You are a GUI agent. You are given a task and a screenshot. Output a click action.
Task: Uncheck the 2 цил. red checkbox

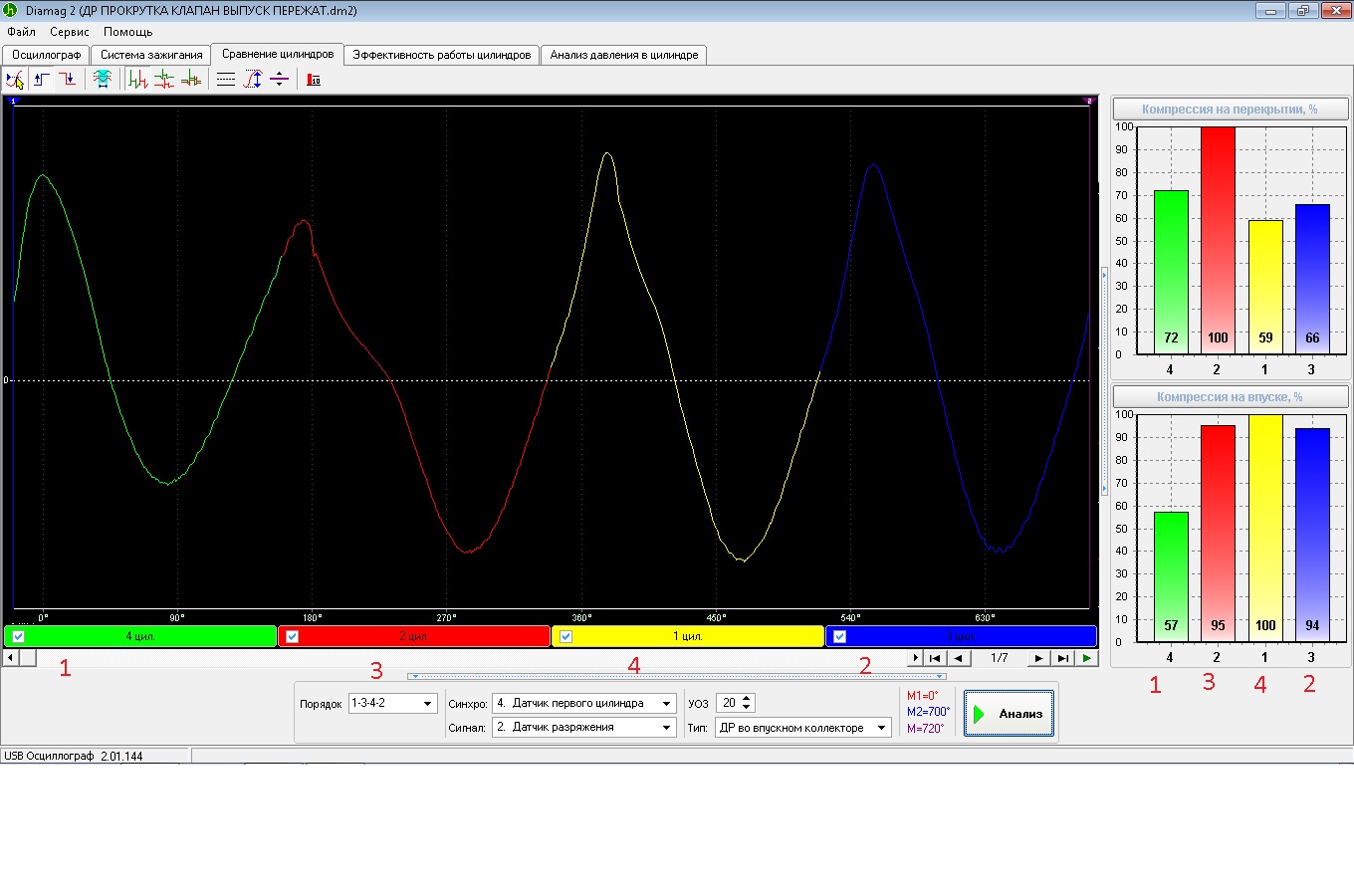[x=293, y=636]
